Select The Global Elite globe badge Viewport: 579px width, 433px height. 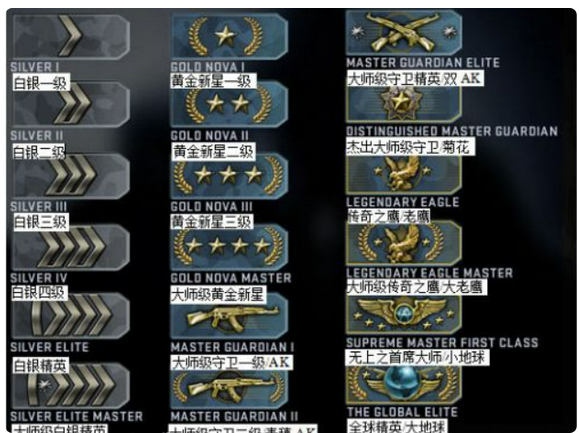[404, 385]
